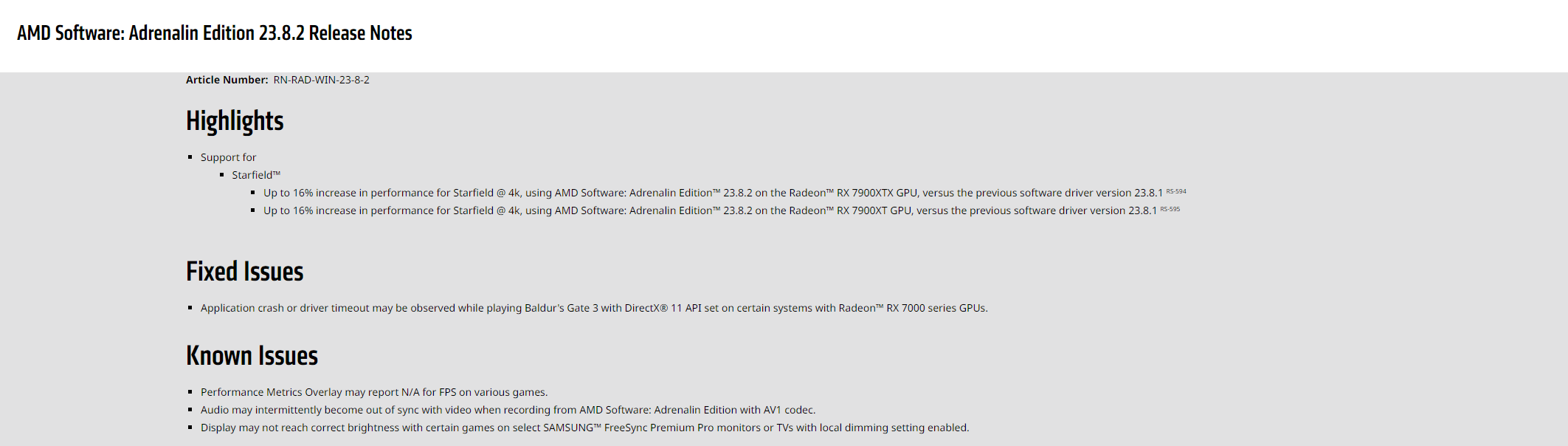Click the Known Issues heading
This screenshot has height=446, width=1568.
(252, 356)
